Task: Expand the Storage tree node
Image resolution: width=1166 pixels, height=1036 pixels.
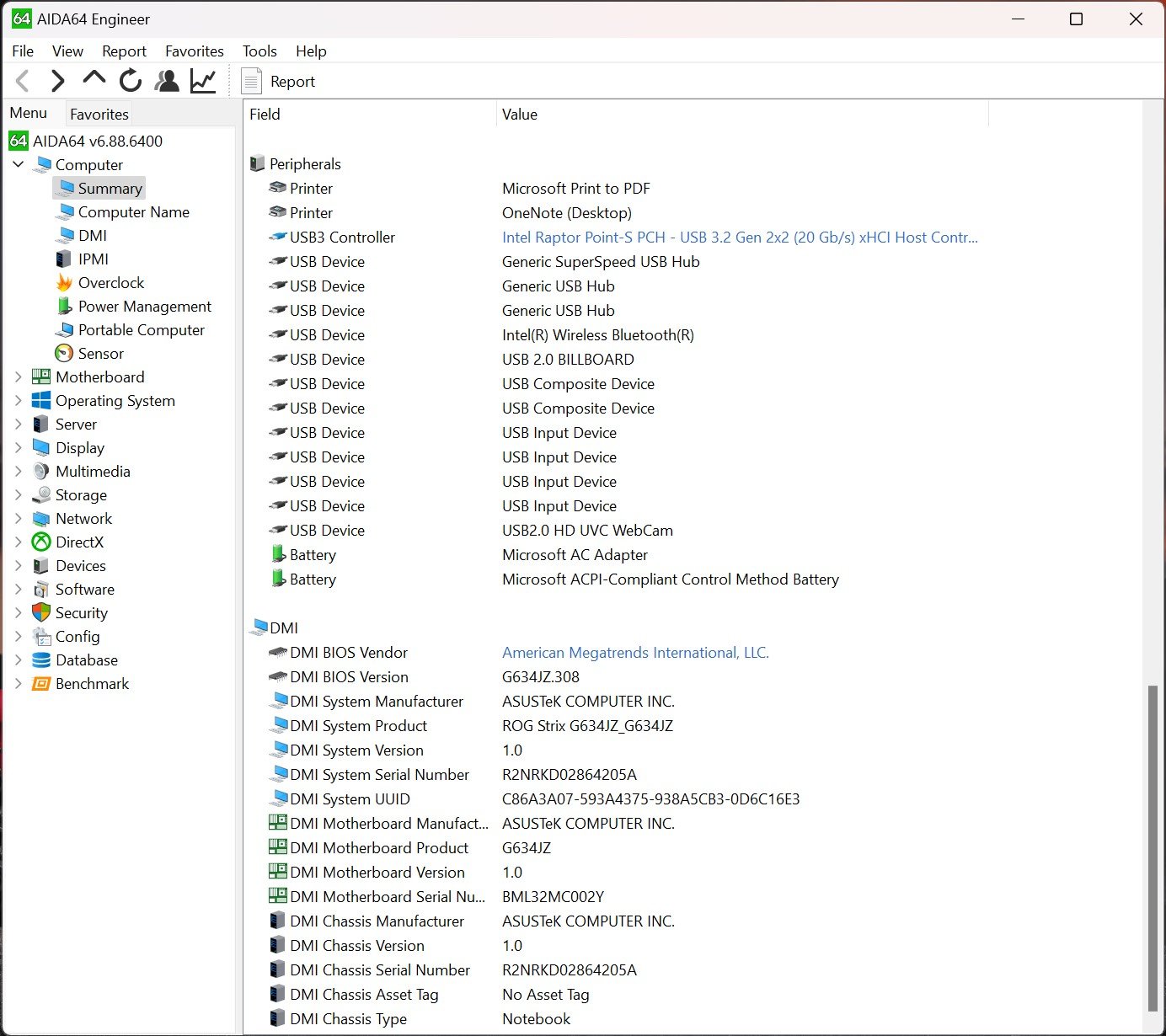Action: coord(19,495)
